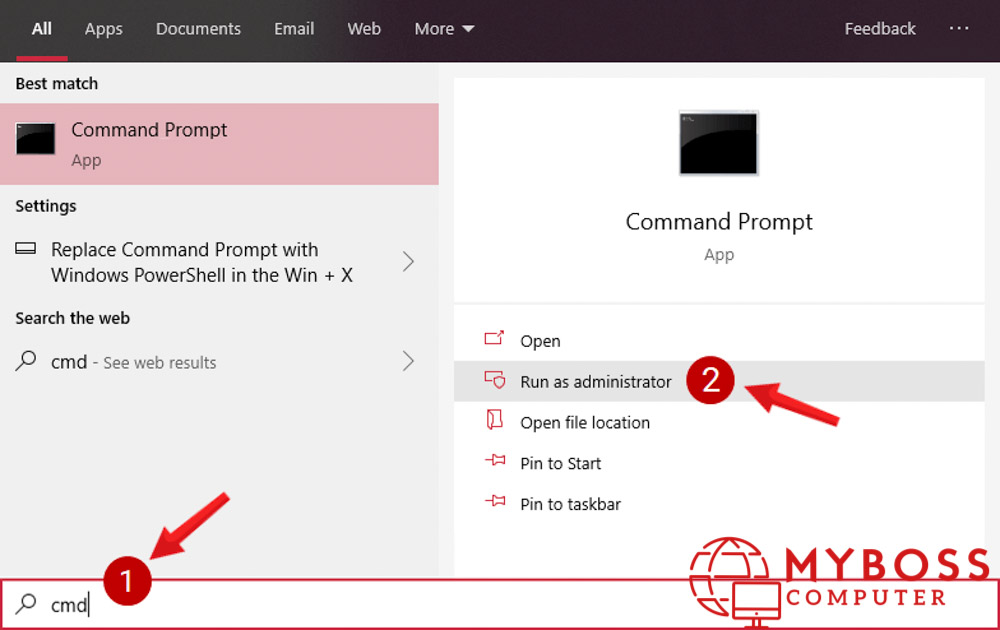Screen dimensions: 1000x630
Task: Click the settings icon beside Replace Command Prompt
Action: pyautogui.click(x=27, y=249)
